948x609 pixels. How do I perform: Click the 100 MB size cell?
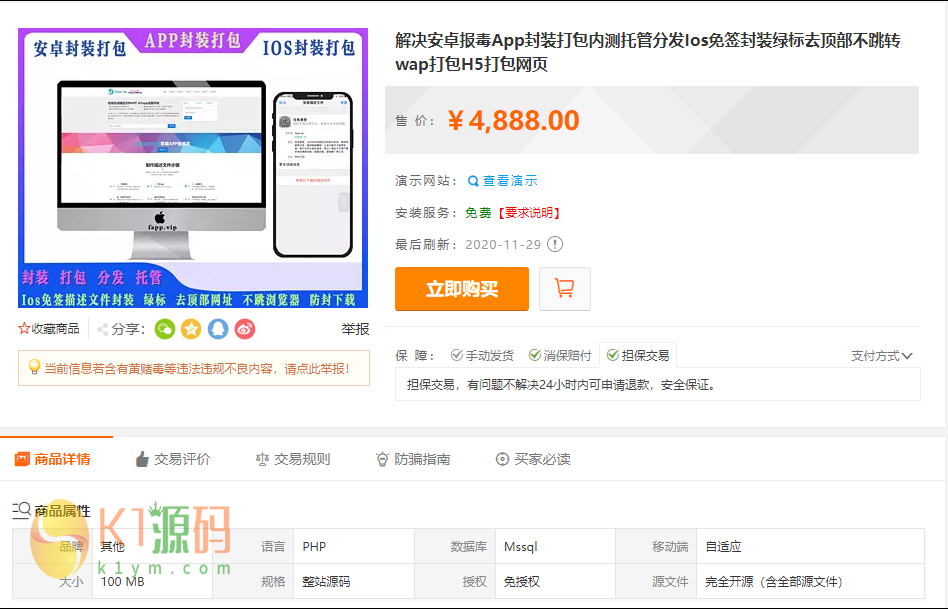point(152,582)
